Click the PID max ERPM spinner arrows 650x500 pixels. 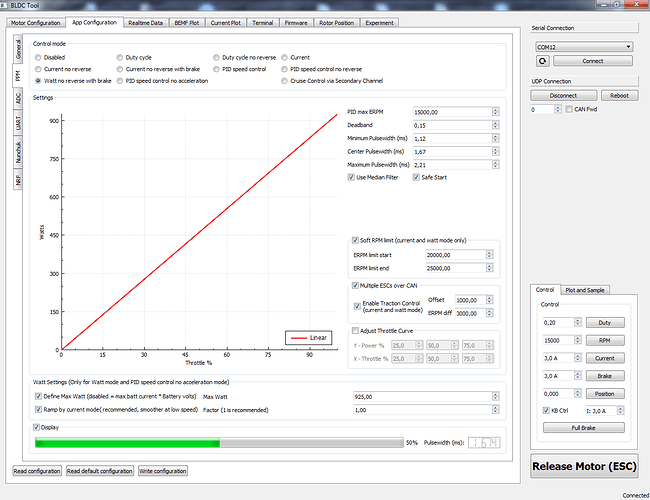tap(490, 112)
